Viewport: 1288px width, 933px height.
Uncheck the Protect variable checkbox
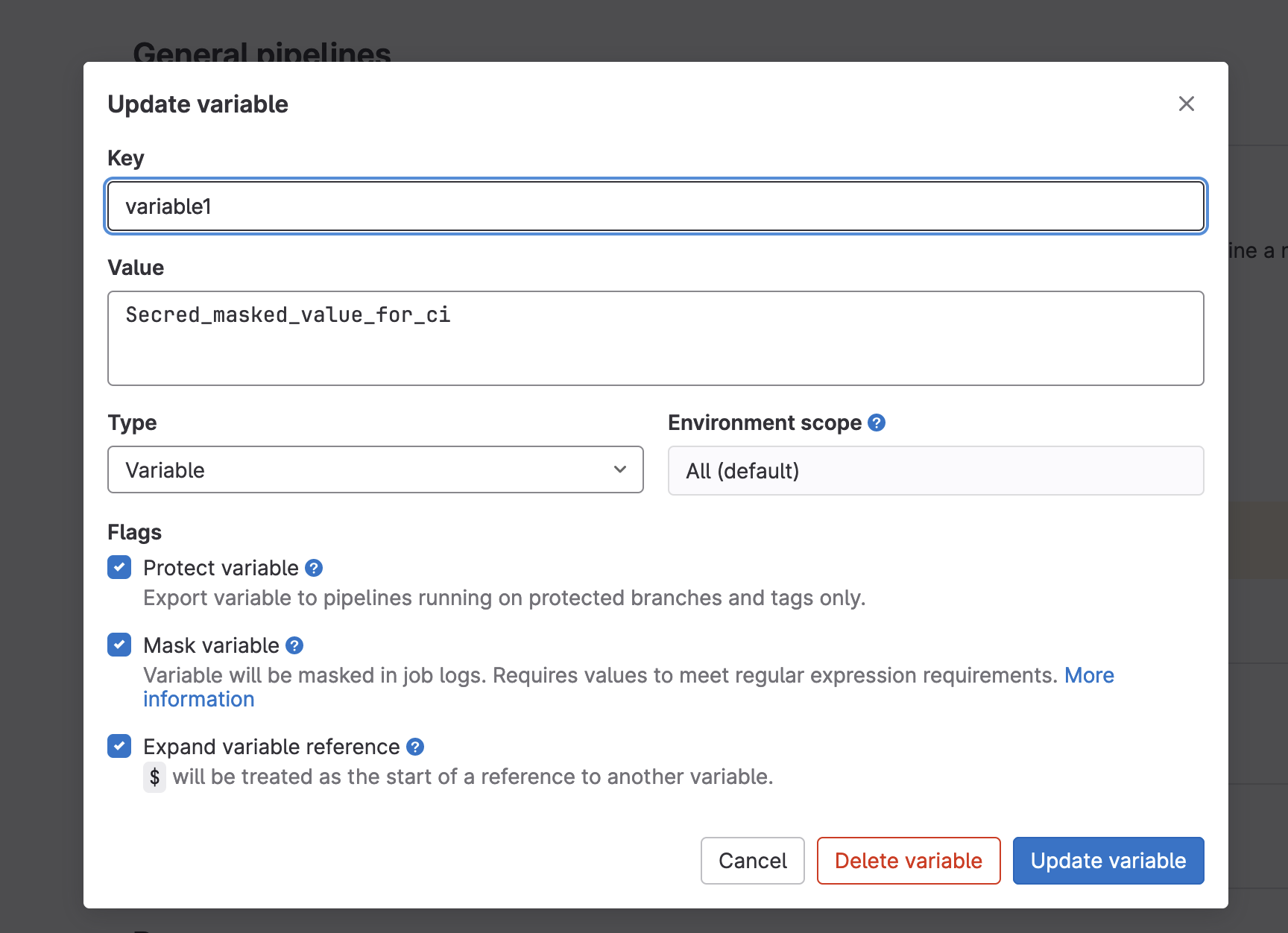point(119,567)
